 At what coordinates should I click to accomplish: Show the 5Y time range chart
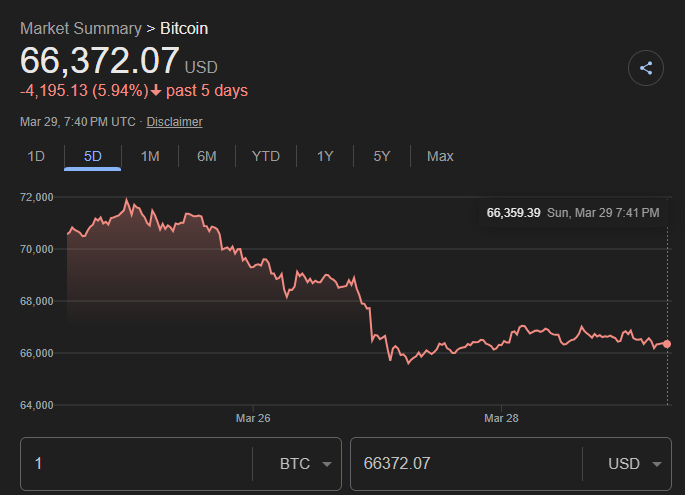click(382, 156)
